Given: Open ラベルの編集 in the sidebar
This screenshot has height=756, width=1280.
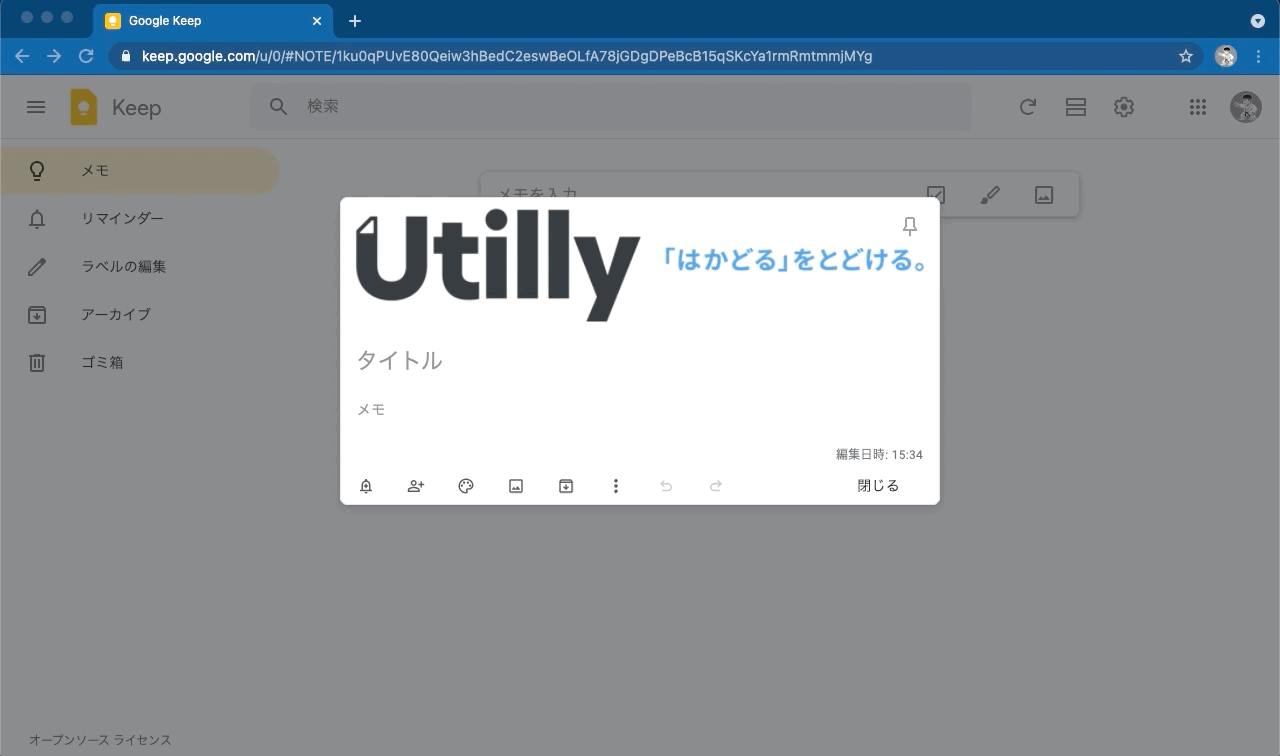Looking at the screenshot, I should click(x=140, y=267).
